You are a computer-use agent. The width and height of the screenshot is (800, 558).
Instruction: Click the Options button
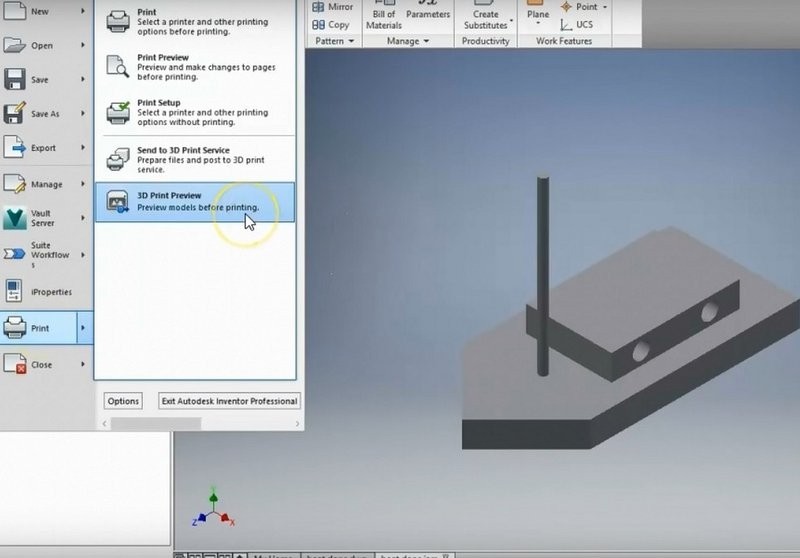(x=123, y=401)
